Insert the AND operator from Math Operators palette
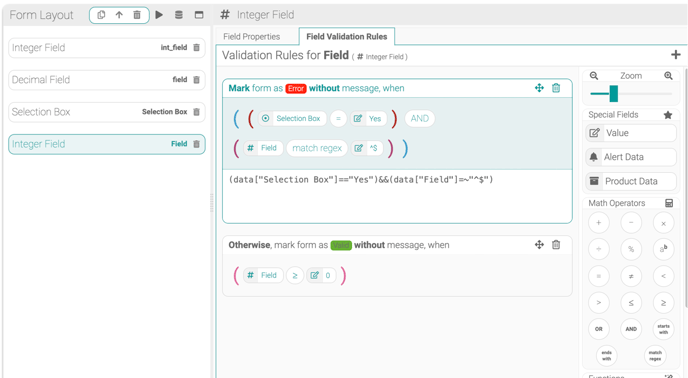This screenshot has height=378, width=688. 631,329
